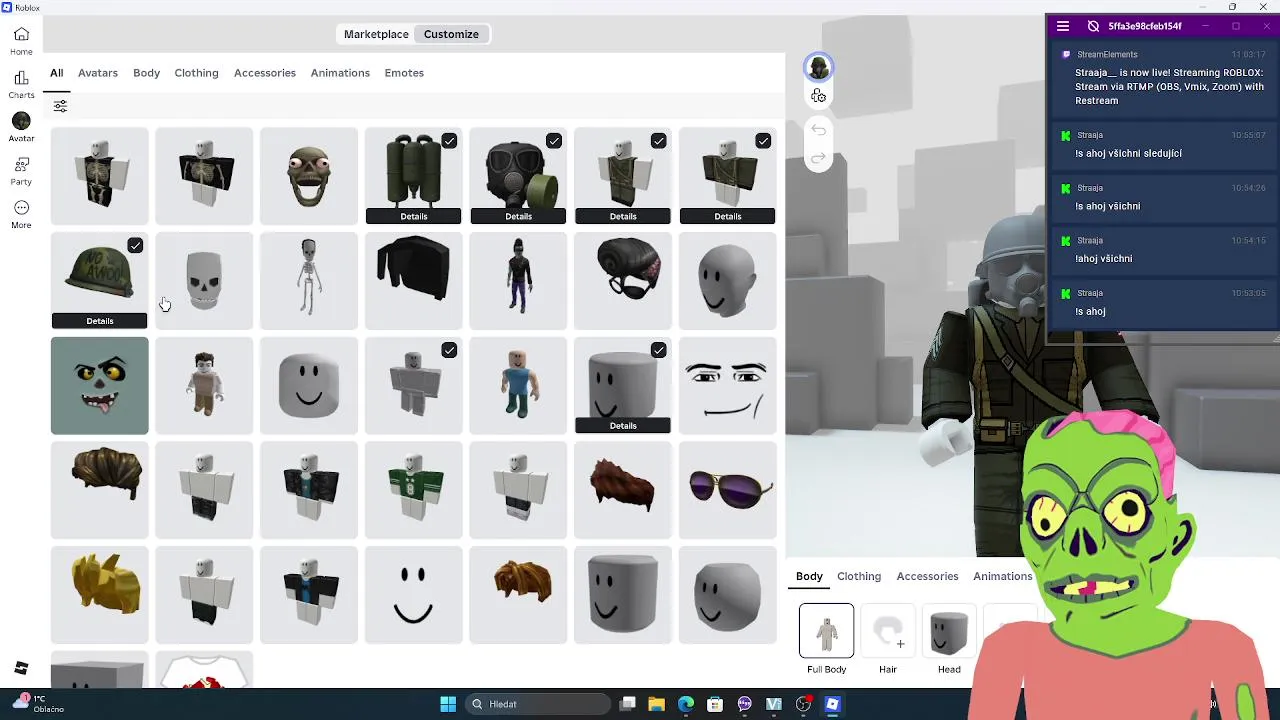Select the eyebrows smirk face item
The image size is (1280, 720).
click(x=728, y=386)
